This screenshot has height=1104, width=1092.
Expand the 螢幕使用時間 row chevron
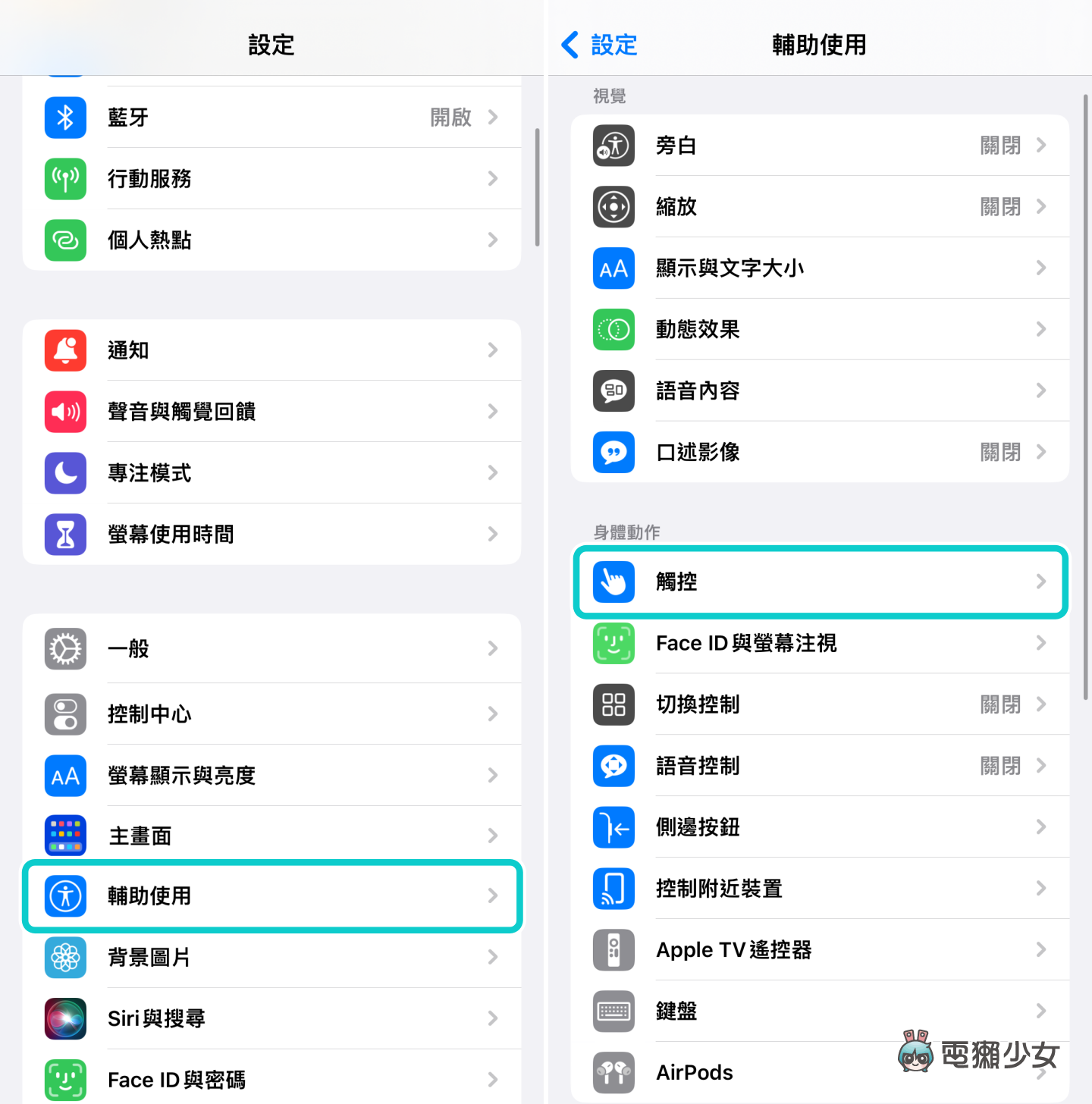493,535
